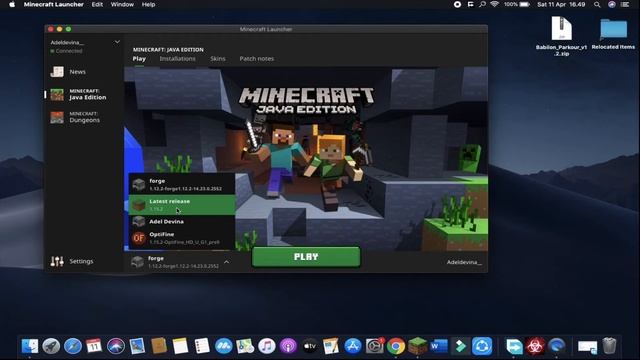Open Google Chrome from the dock
The image size is (640, 360).
point(396,346)
